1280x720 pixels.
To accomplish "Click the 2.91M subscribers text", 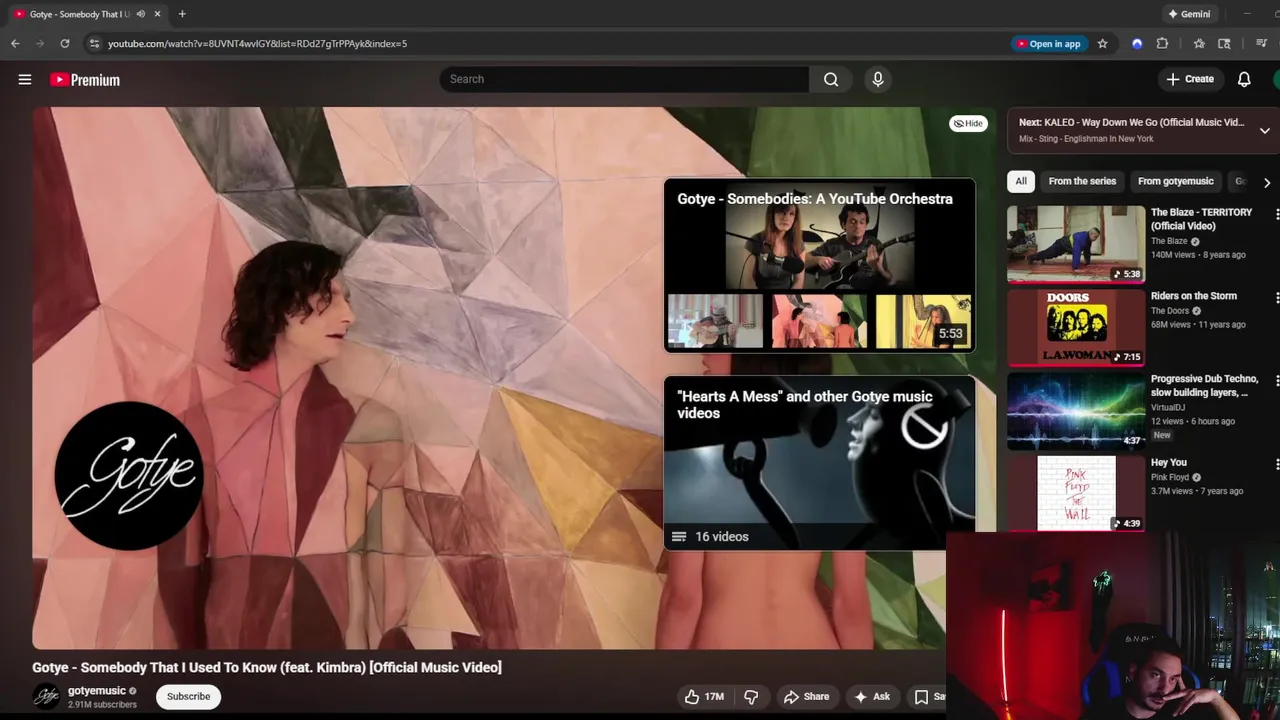I will coord(102,705).
